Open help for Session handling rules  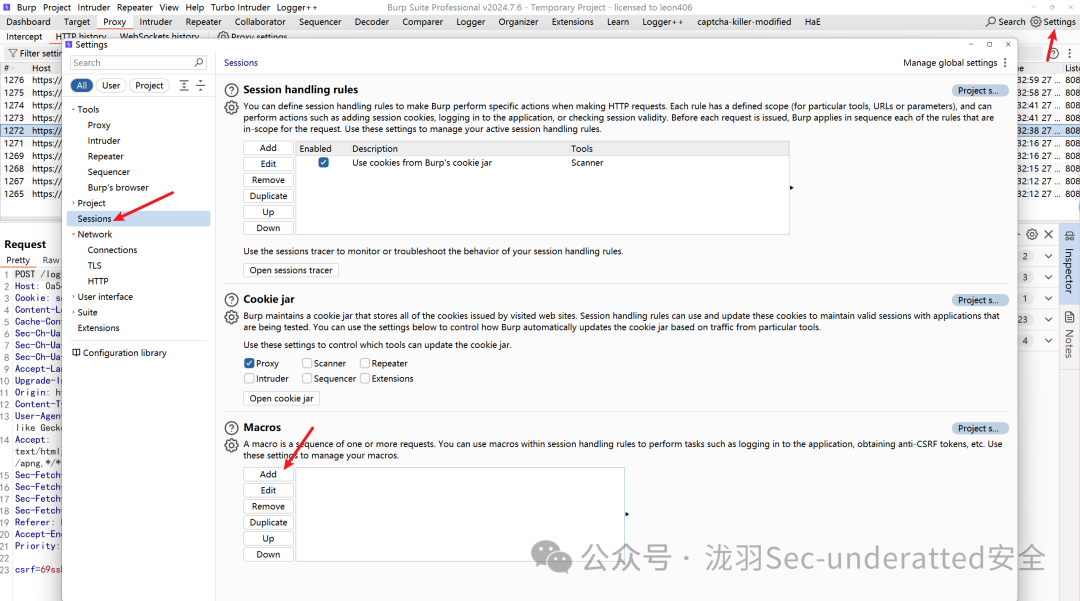click(x=231, y=89)
